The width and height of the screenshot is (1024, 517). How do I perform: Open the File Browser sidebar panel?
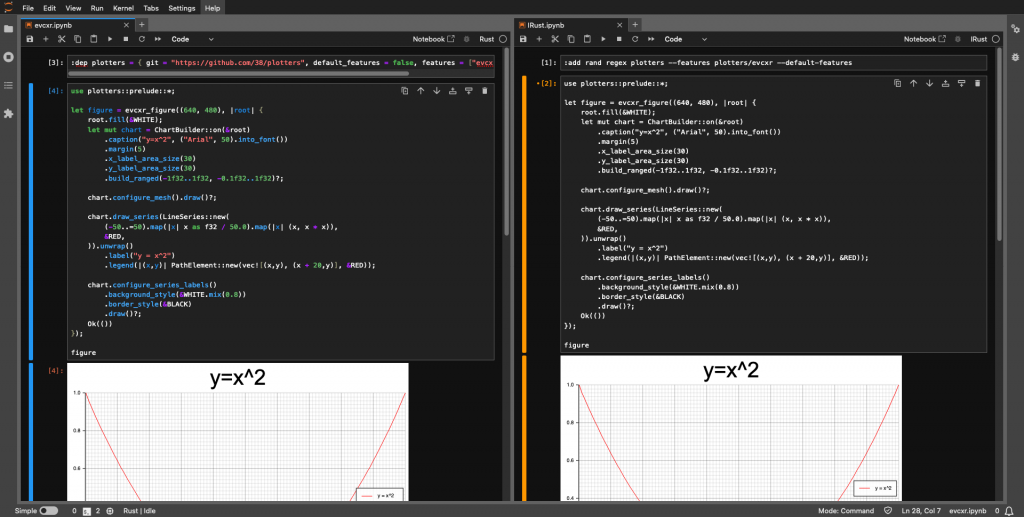tap(8, 29)
